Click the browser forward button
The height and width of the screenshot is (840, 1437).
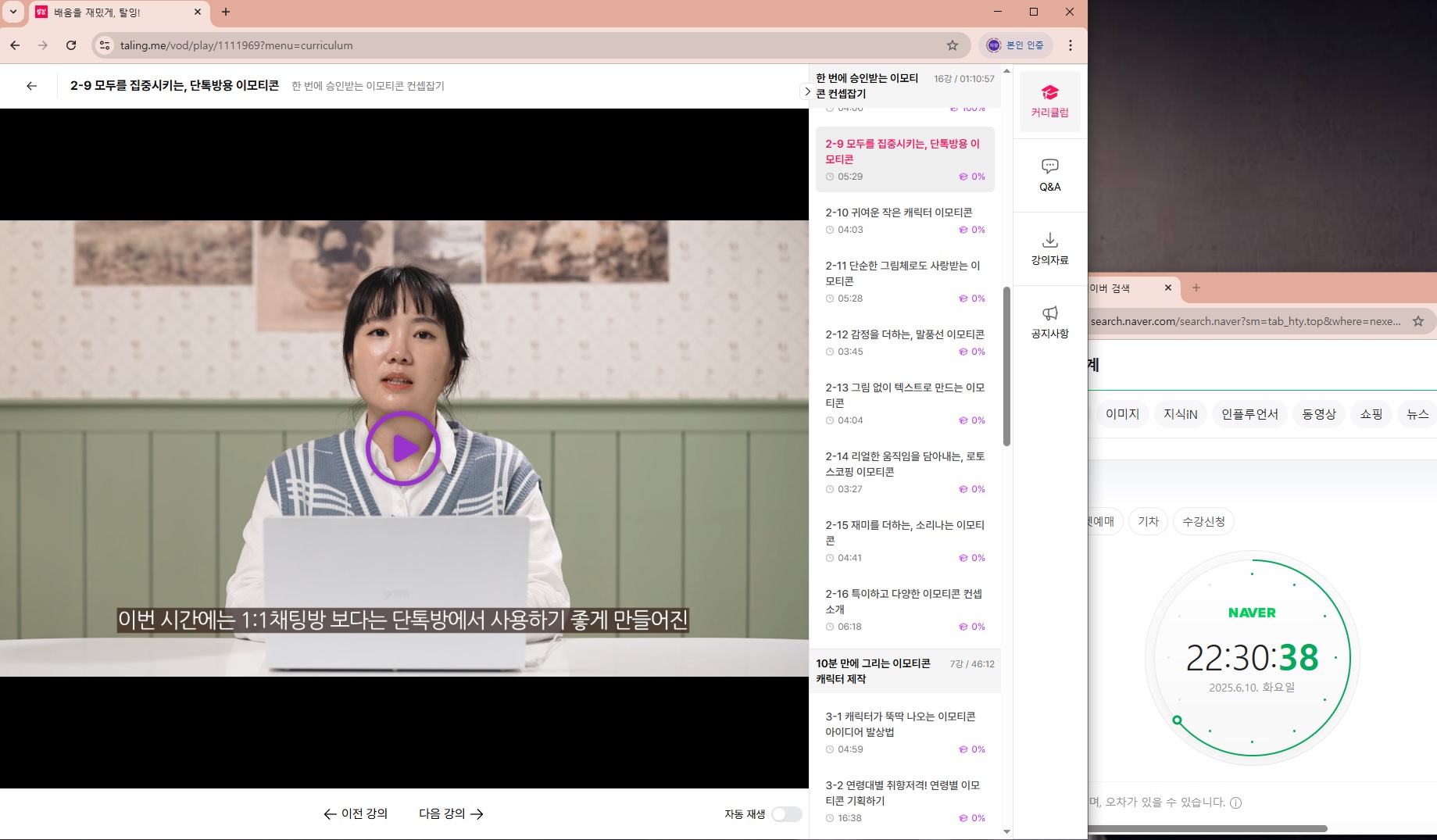(43, 45)
